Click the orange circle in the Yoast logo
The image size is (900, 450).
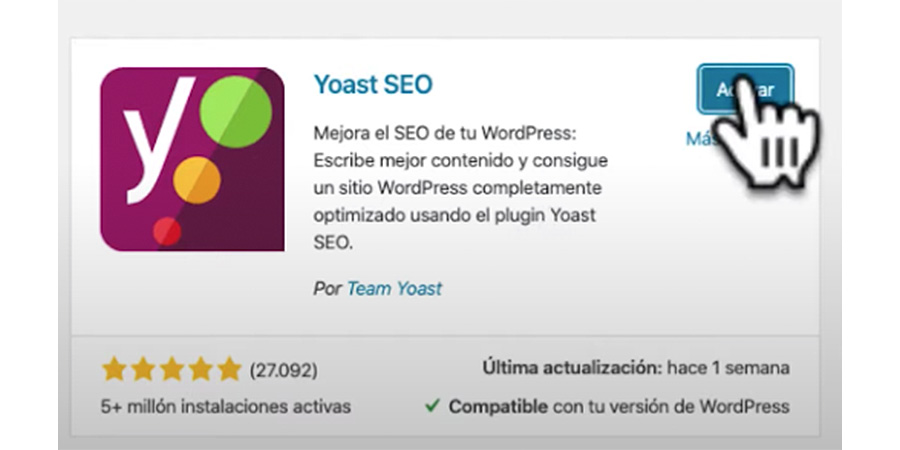[197, 180]
